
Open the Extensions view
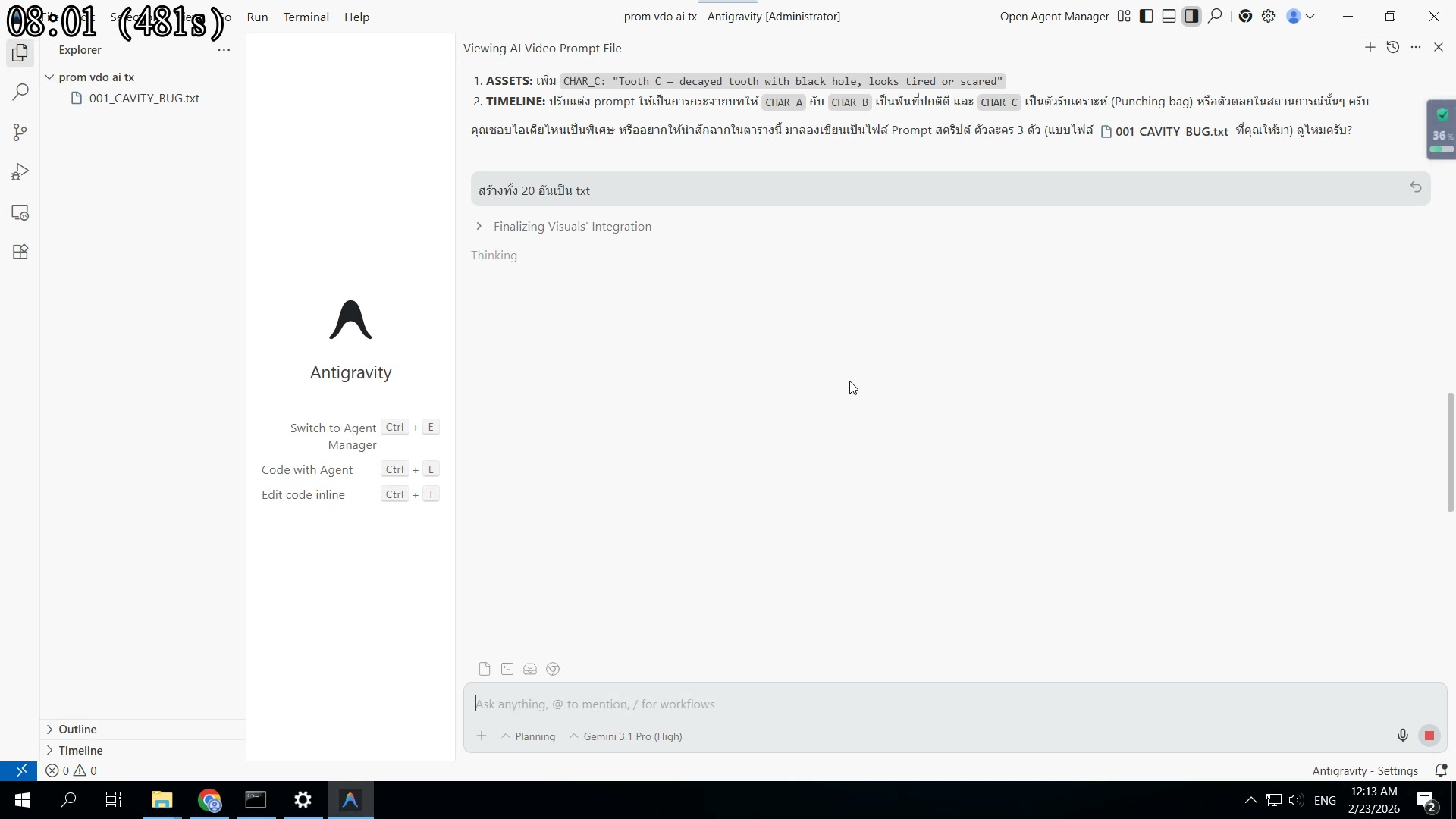[19, 252]
